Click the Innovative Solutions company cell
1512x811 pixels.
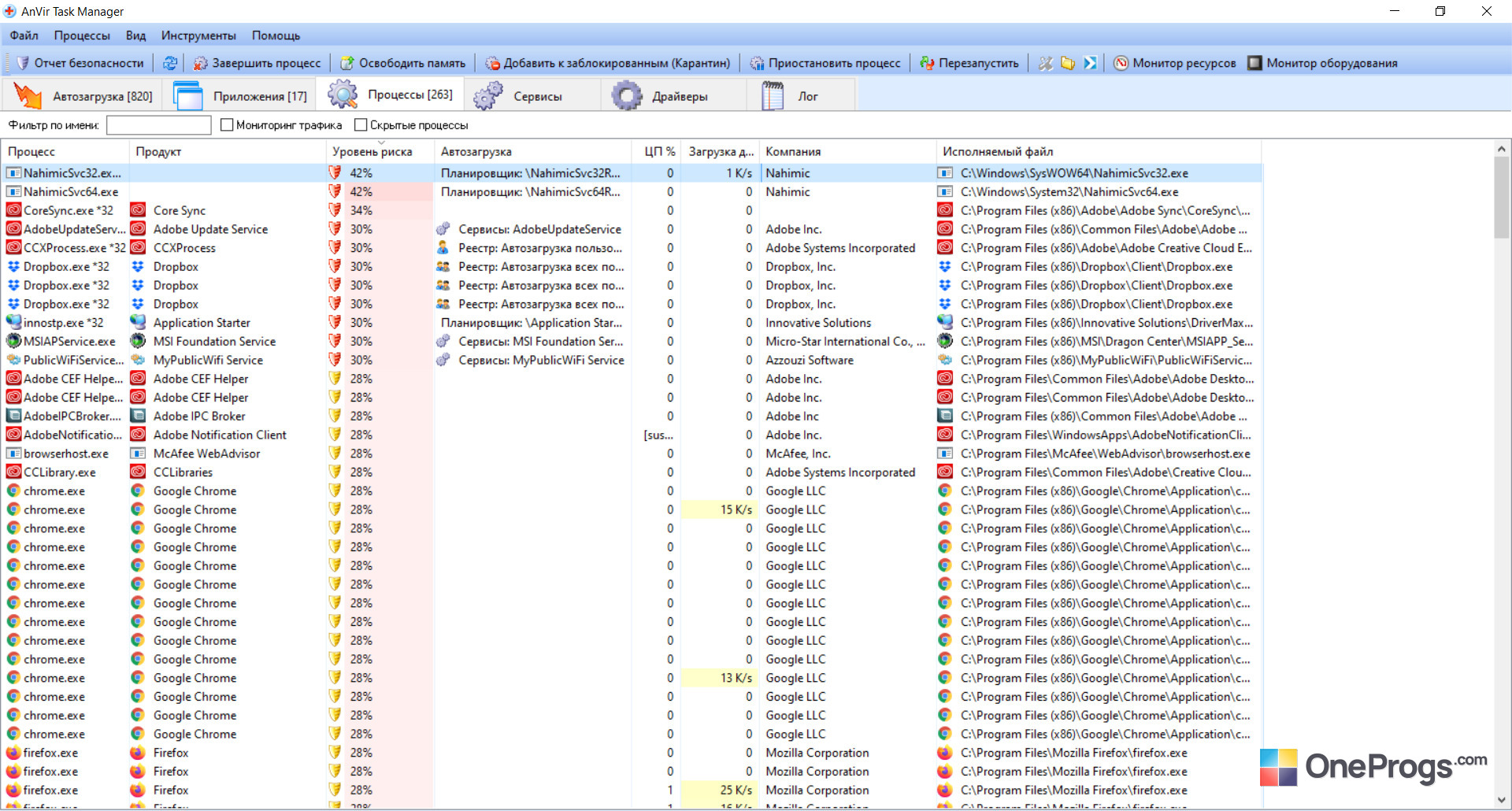tap(818, 322)
